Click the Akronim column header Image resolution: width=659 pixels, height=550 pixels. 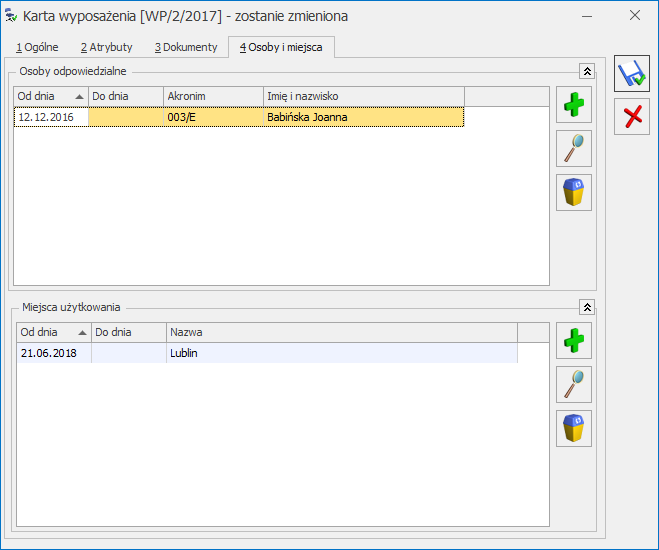(212, 96)
